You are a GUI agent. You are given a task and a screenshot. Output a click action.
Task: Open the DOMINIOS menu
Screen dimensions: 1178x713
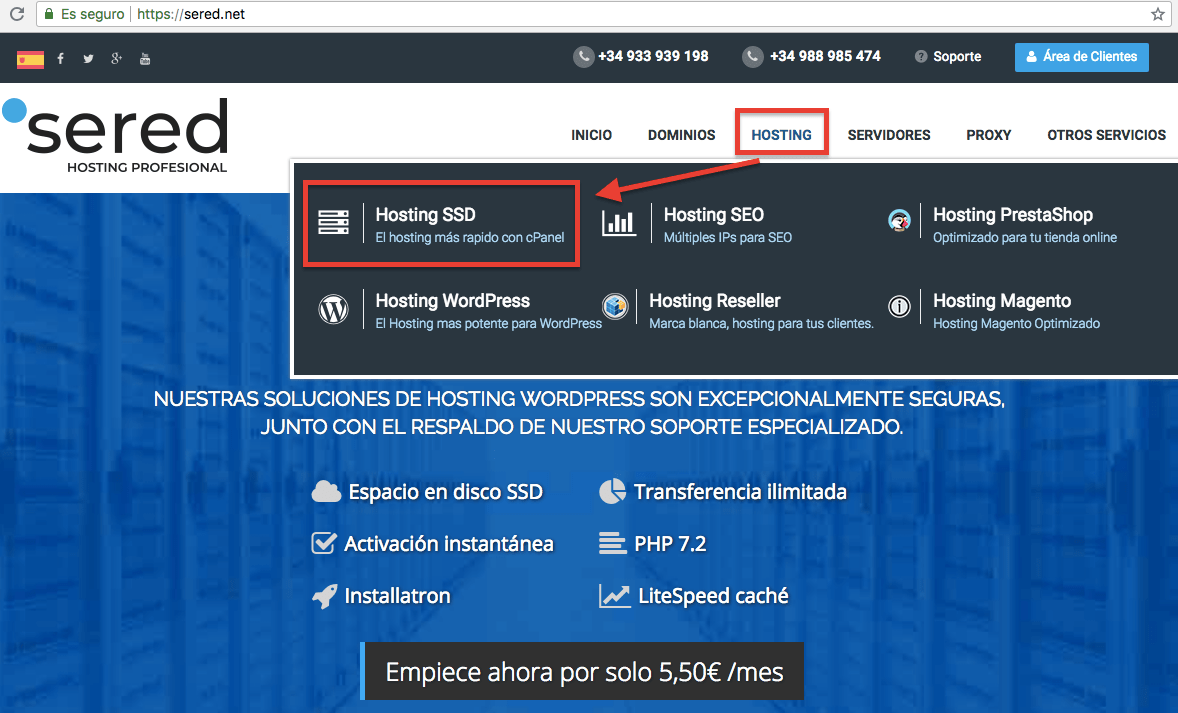681,135
